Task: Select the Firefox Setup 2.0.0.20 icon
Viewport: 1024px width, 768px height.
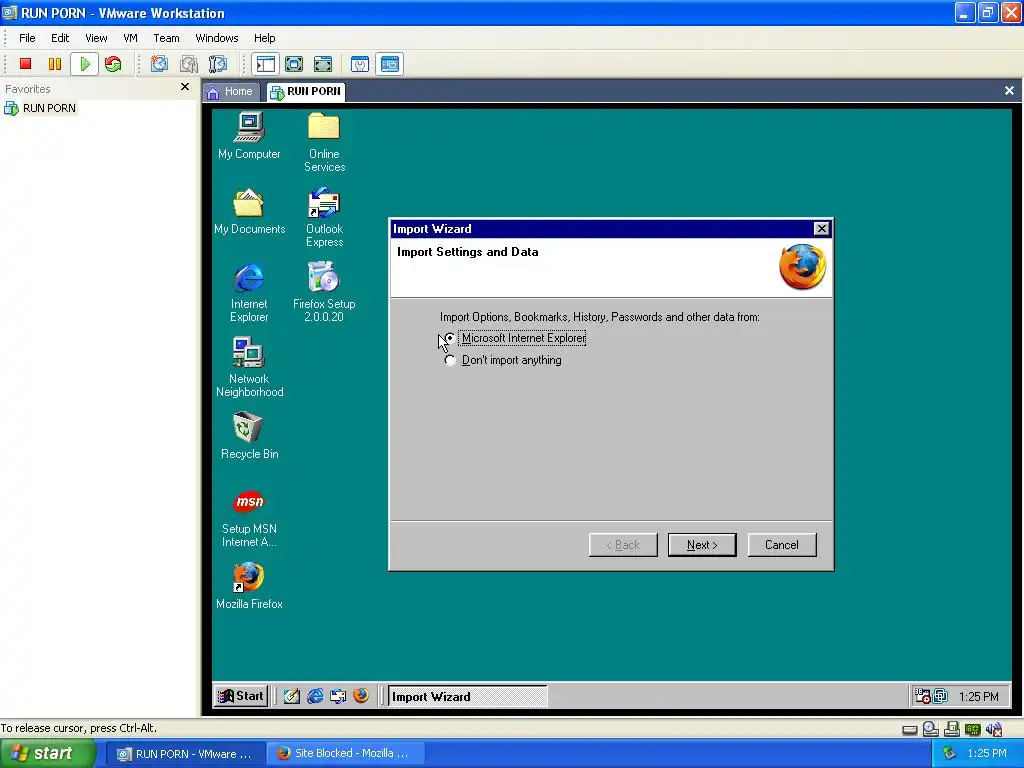Action: click(324, 293)
